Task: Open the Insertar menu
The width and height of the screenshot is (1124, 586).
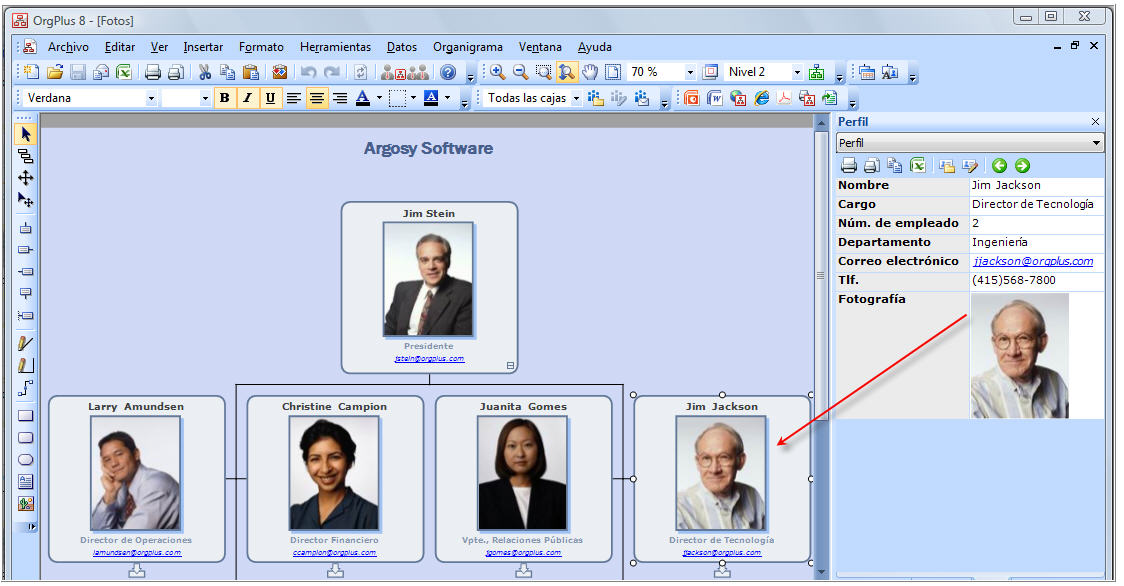Action: click(203, 47)
